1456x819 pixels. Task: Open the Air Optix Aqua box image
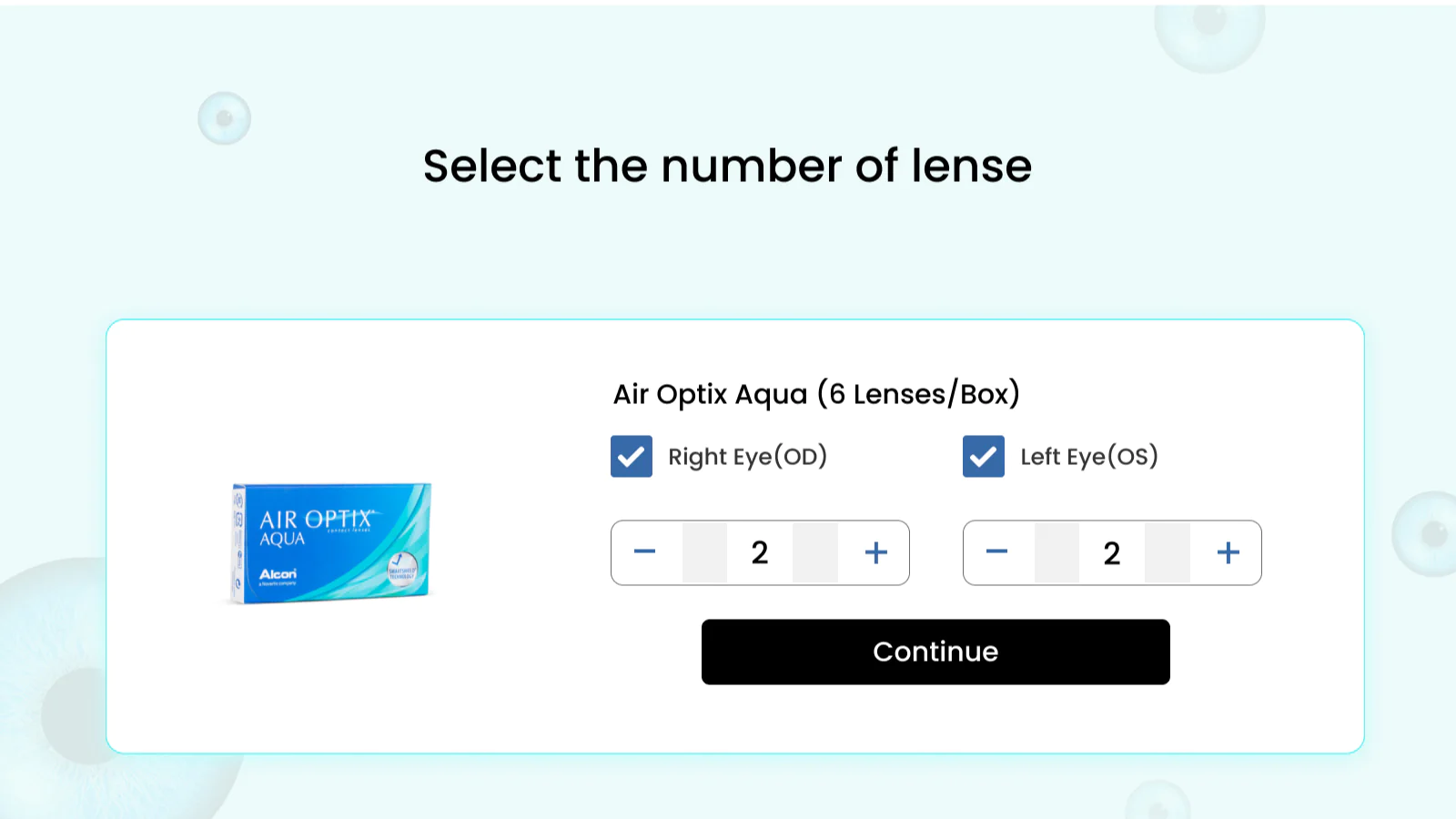(x=330, y=542)
